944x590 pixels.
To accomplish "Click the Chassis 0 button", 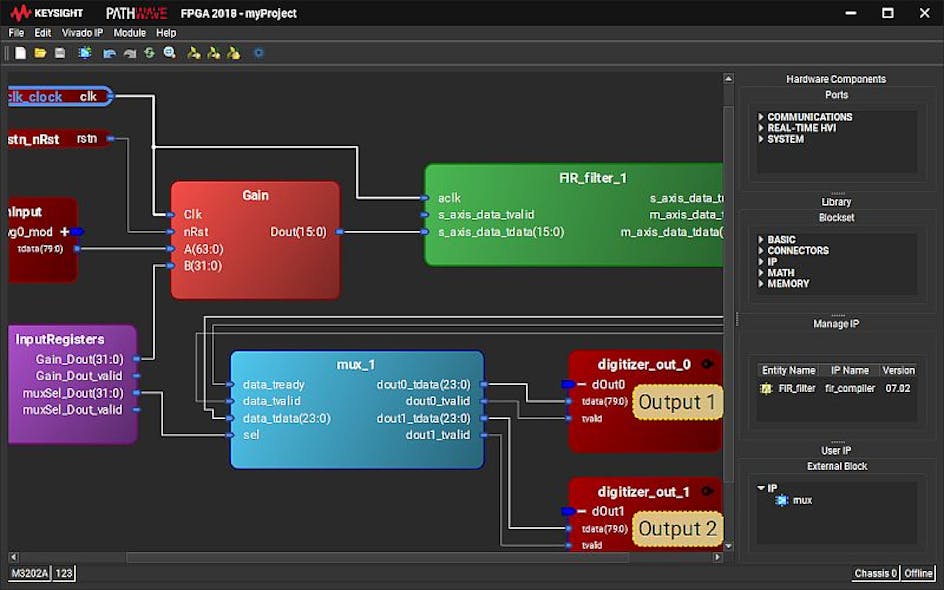I will click(875, 573).
